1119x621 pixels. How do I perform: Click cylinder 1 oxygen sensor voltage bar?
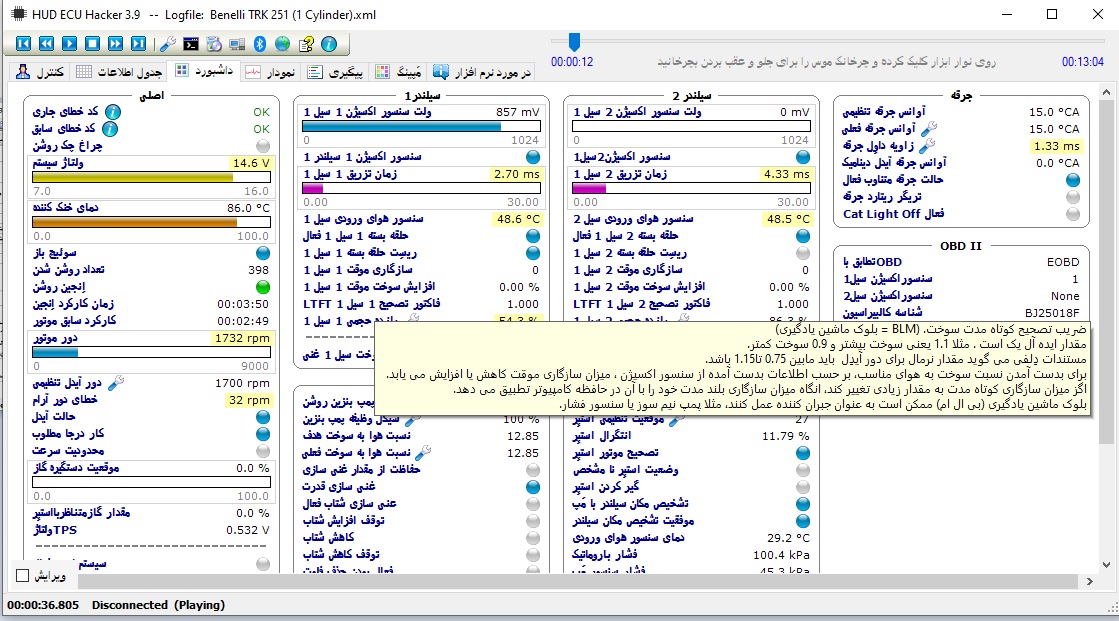[422, 126]
